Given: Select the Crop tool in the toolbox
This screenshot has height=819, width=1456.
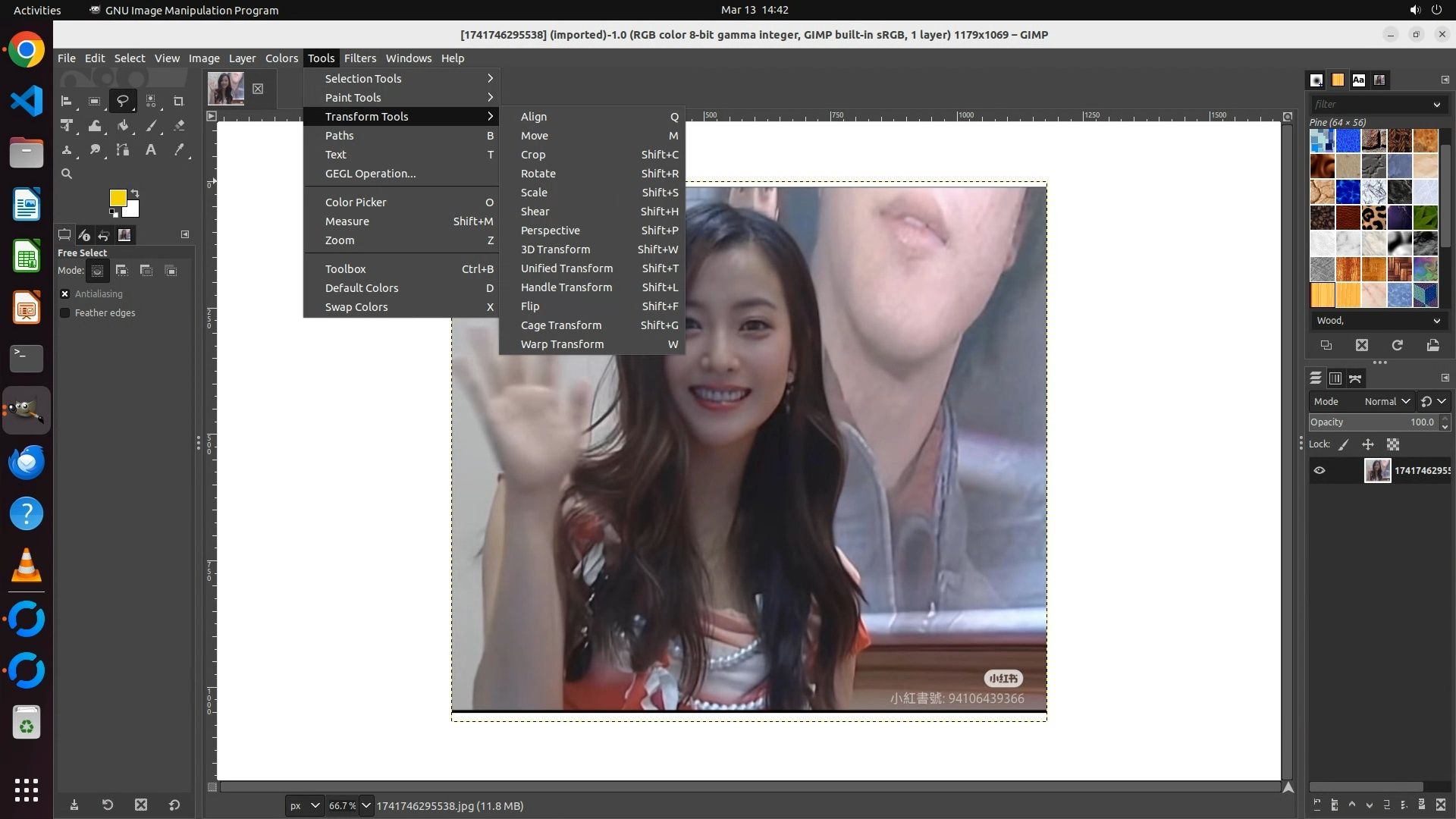Looking at the screenshot, I should [179, 102].
